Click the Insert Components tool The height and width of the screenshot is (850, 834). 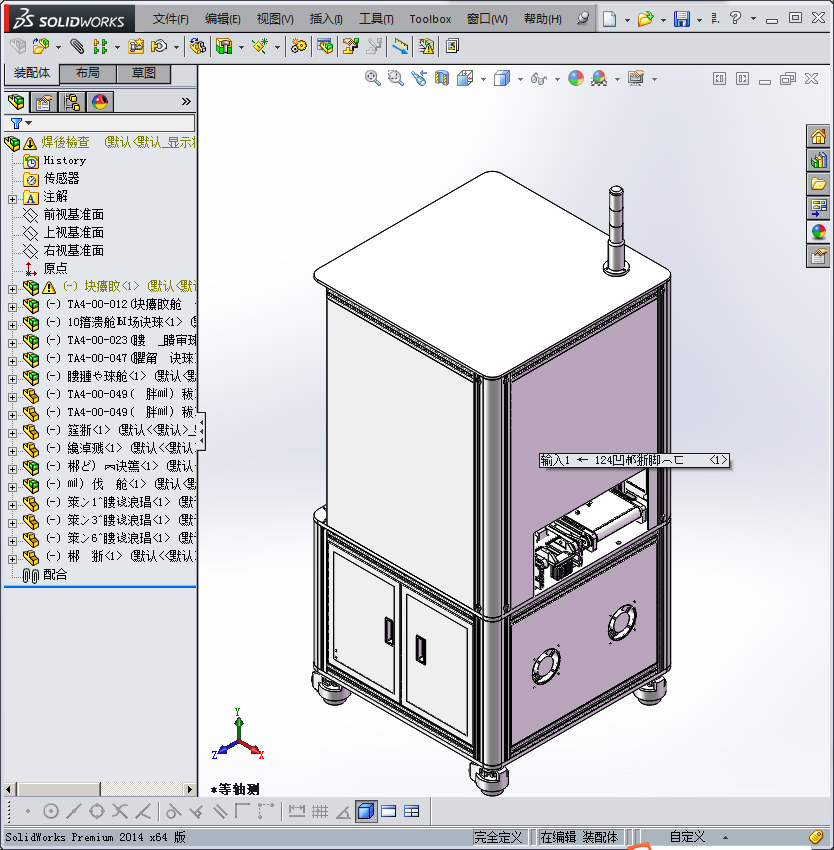tap(41, 47)
